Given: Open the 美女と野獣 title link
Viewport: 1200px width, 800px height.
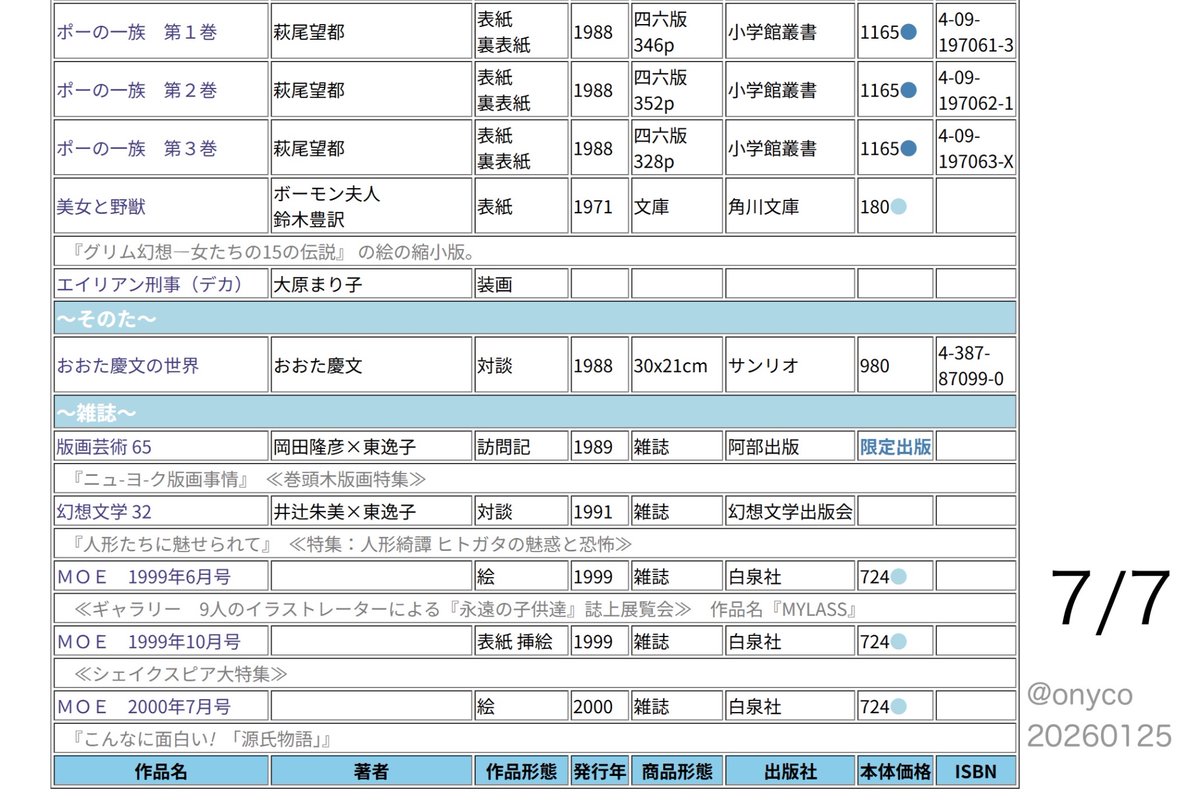Looking at the screenshot, I should tap(99, 207).
